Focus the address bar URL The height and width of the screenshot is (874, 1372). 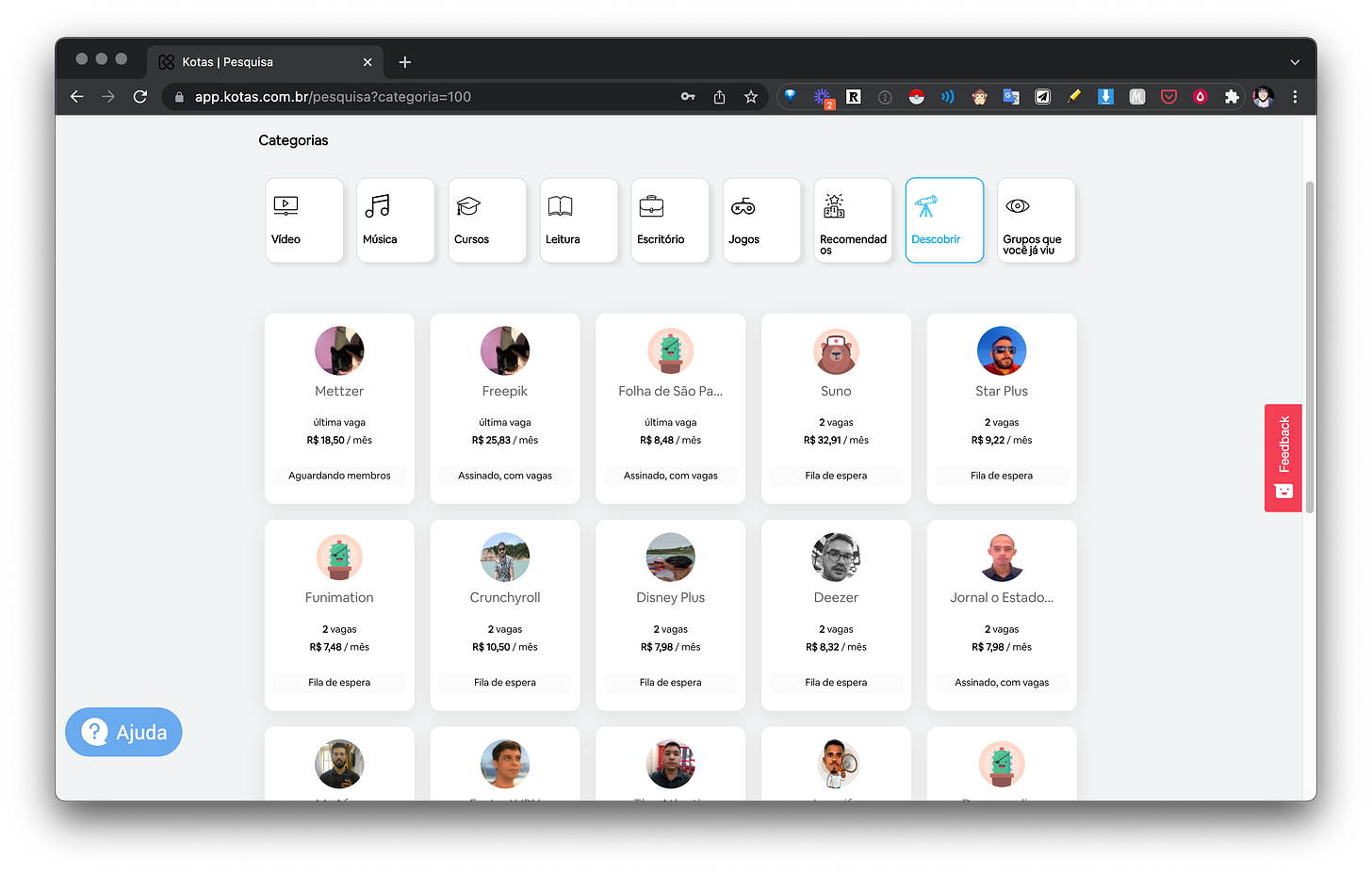point(333,96)
